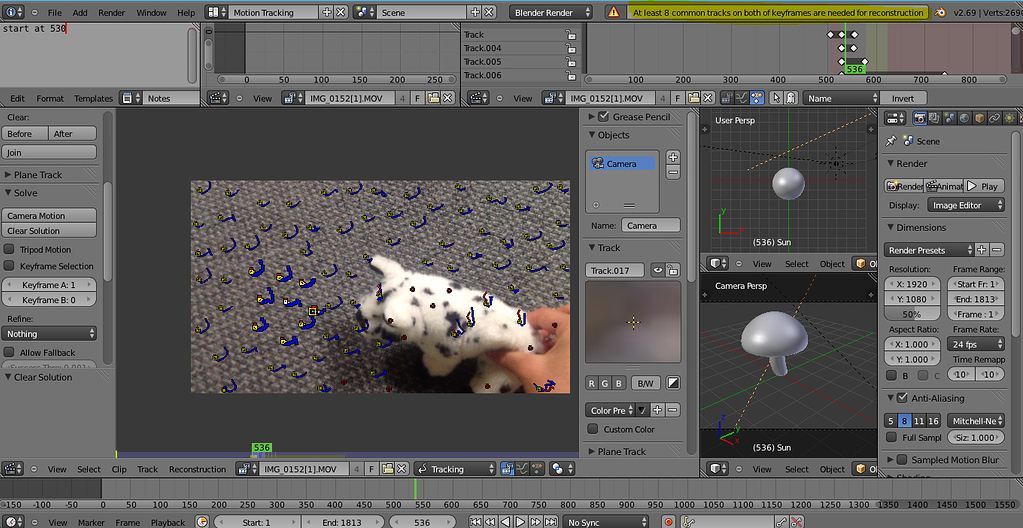The height and width of the screenshot is (528, 1023).
Task: Open the Tracking mode dropdown in clip editor
Action: point(455,469)
